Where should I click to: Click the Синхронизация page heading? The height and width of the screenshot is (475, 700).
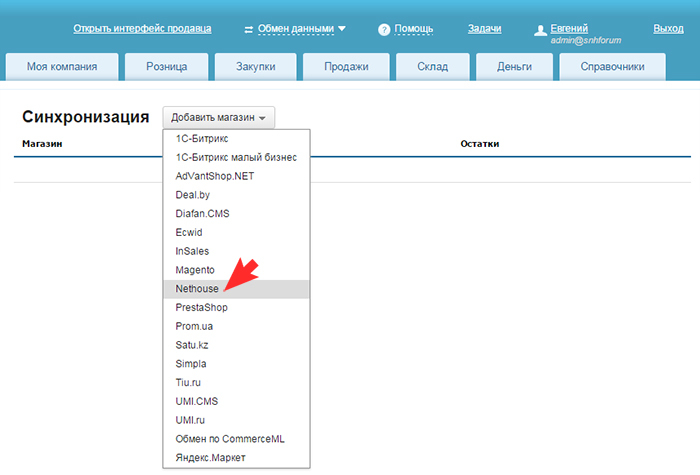tap(86, 117)
